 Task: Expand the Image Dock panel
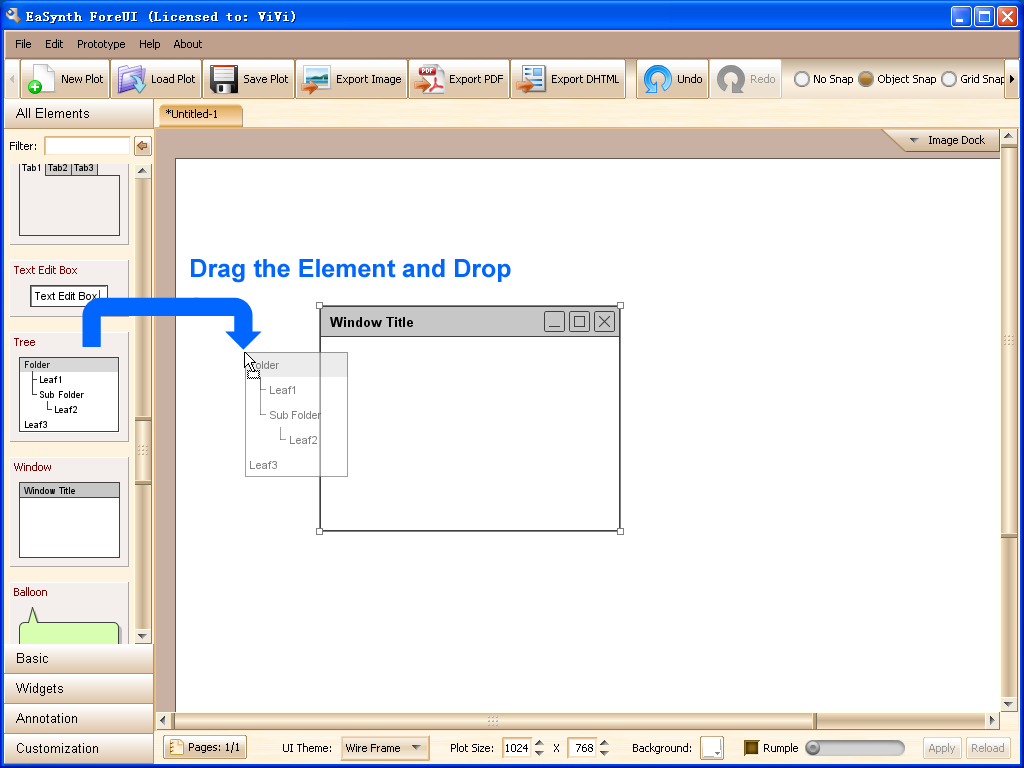click(x=946, y=141)
